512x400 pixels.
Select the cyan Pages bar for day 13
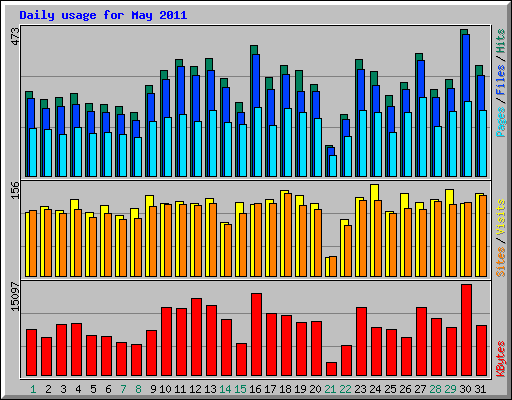(213, 144)
